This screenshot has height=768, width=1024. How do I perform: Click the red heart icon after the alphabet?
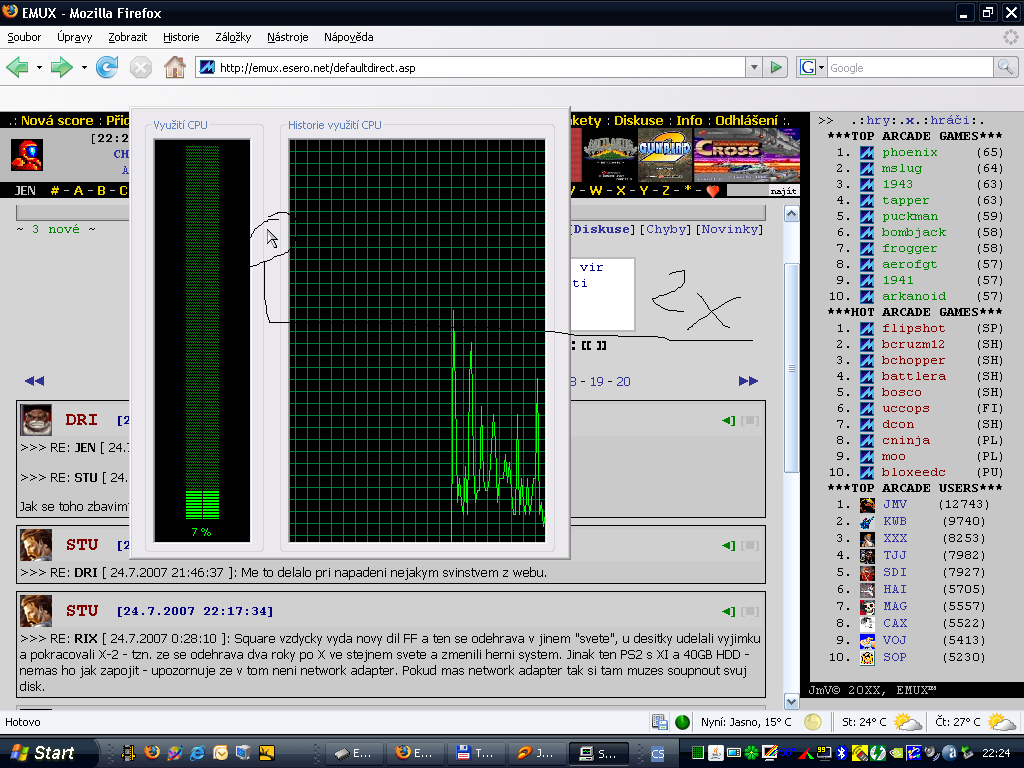712,191
